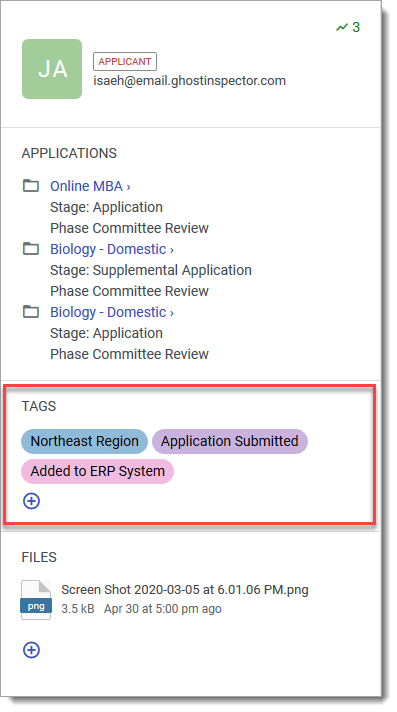397x712 pixels.
Task: Add a new tag with plus icon
Action: pyautogui.click(x=31, y=501)
